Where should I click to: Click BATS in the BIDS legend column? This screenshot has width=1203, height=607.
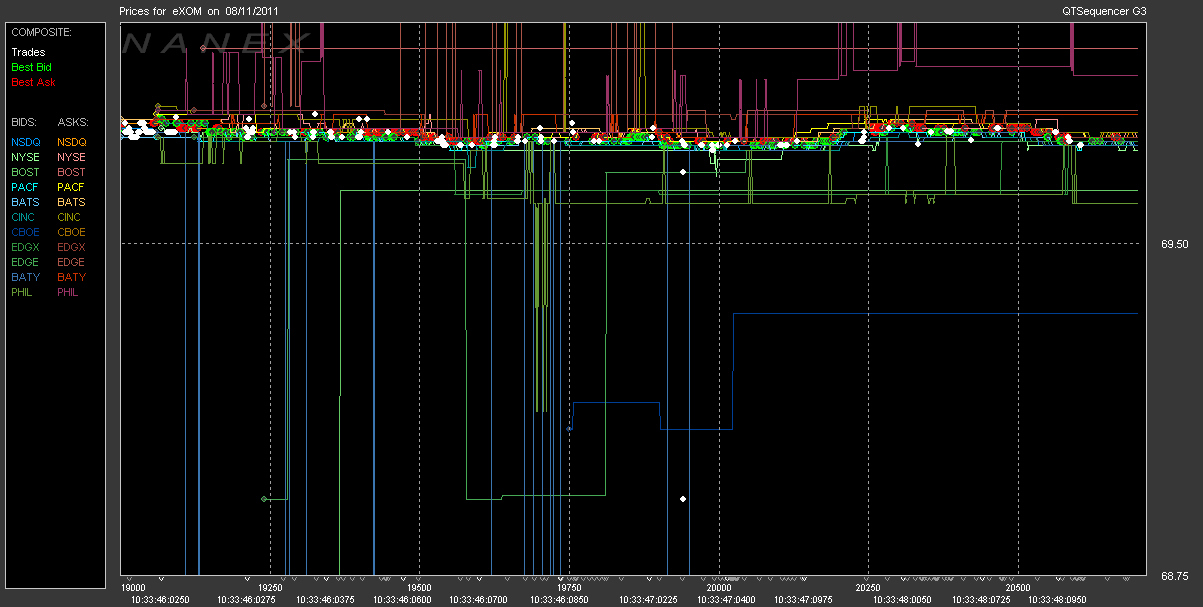coord(26,202)
